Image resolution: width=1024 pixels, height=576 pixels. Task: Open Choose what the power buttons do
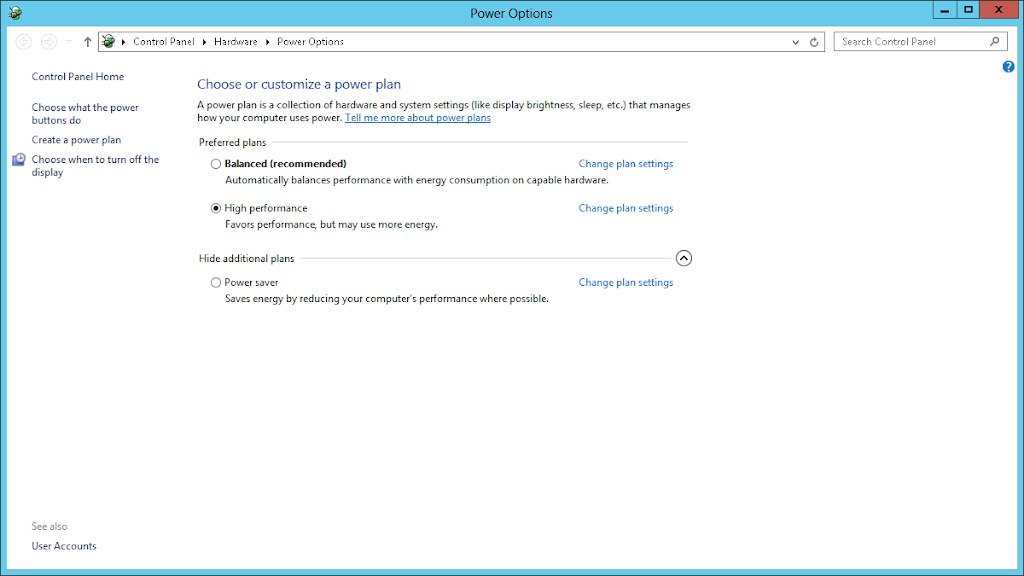pos(85,114)
